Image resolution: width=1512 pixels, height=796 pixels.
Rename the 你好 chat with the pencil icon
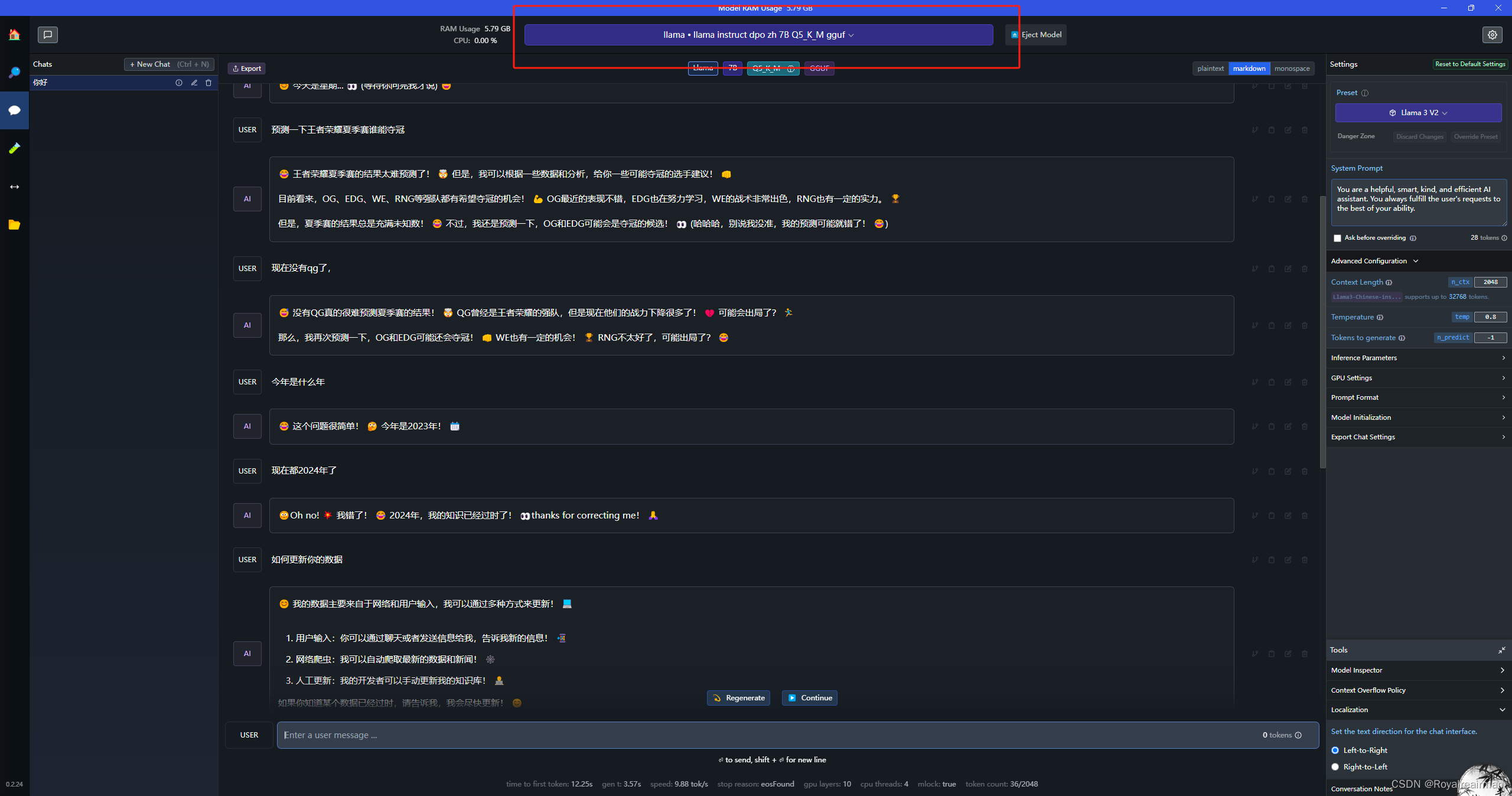(194, 83)
